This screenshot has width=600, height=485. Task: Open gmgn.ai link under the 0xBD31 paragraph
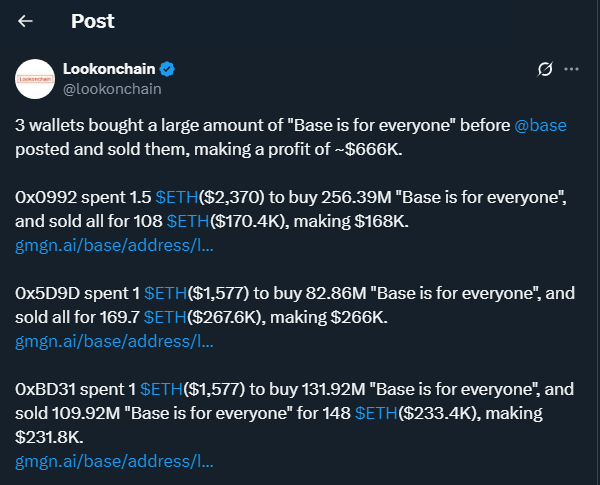click(114, 461)
